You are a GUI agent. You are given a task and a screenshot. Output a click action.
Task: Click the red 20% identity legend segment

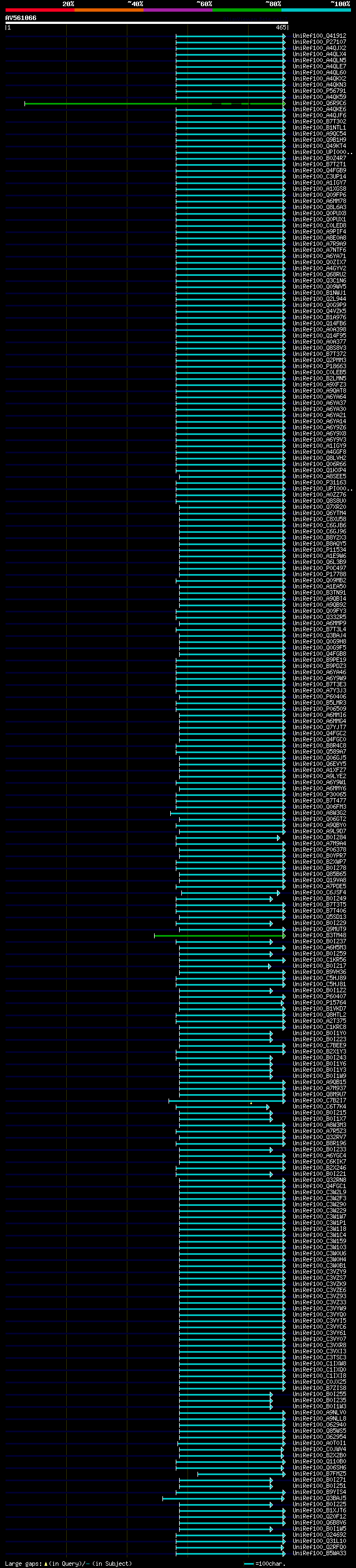39,10
